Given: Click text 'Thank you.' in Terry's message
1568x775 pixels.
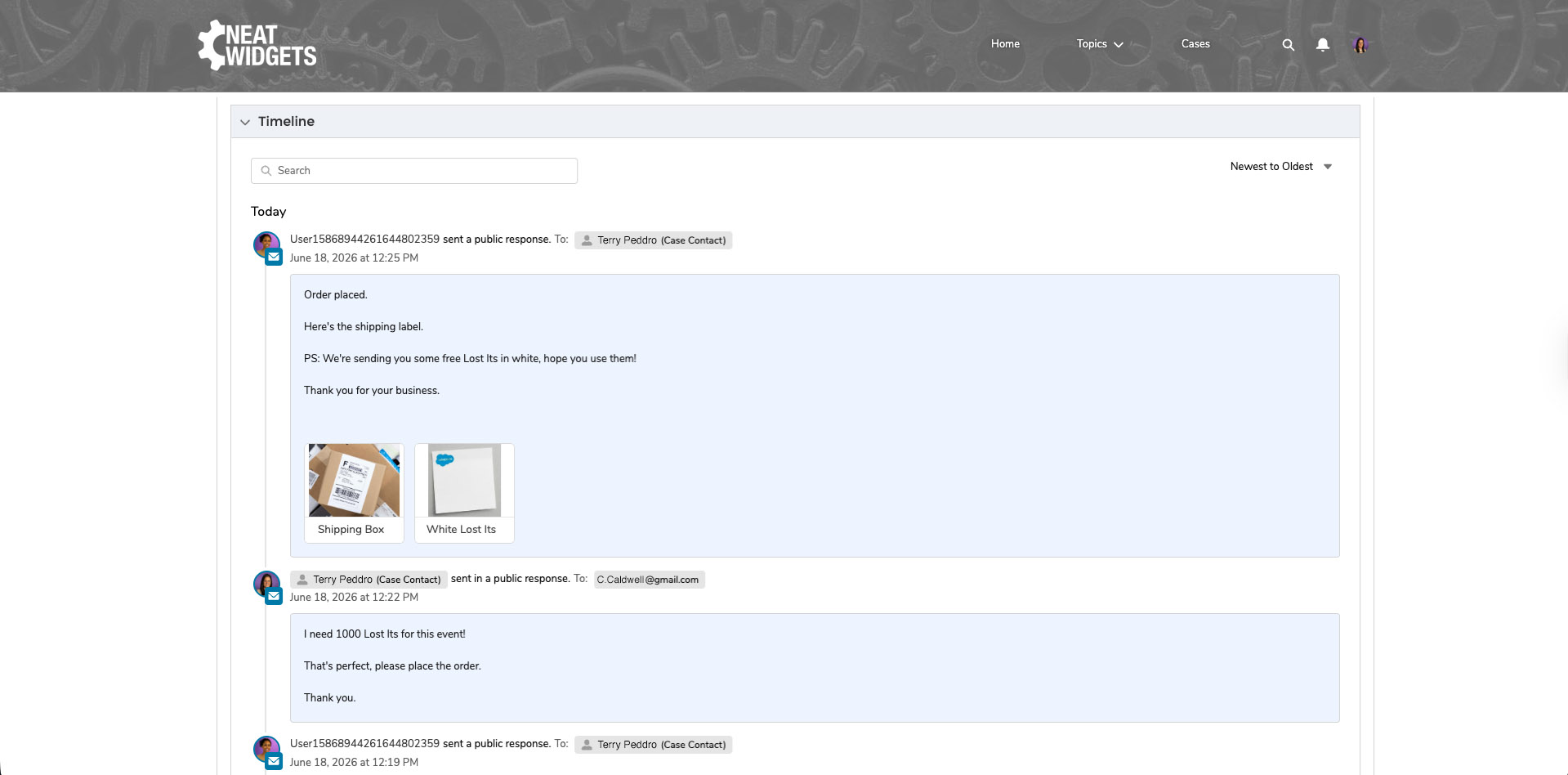Looking at the screenshot, I should pyautogui.click(x=330, y=698).
